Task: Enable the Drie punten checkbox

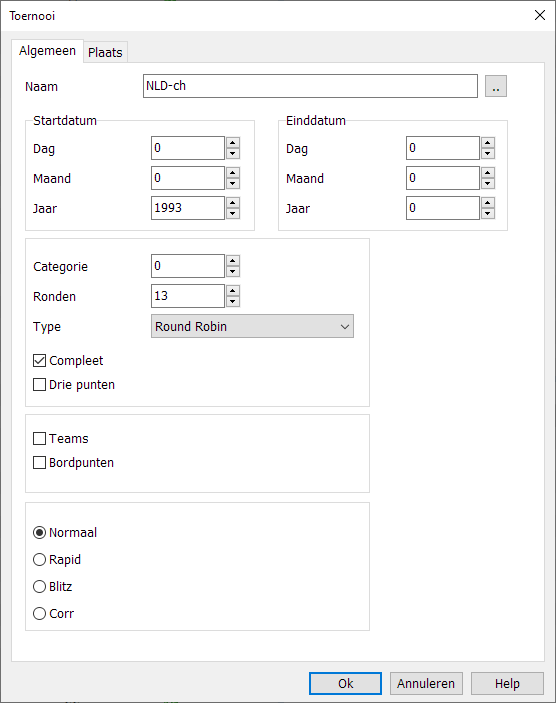Action: (39, 385)
